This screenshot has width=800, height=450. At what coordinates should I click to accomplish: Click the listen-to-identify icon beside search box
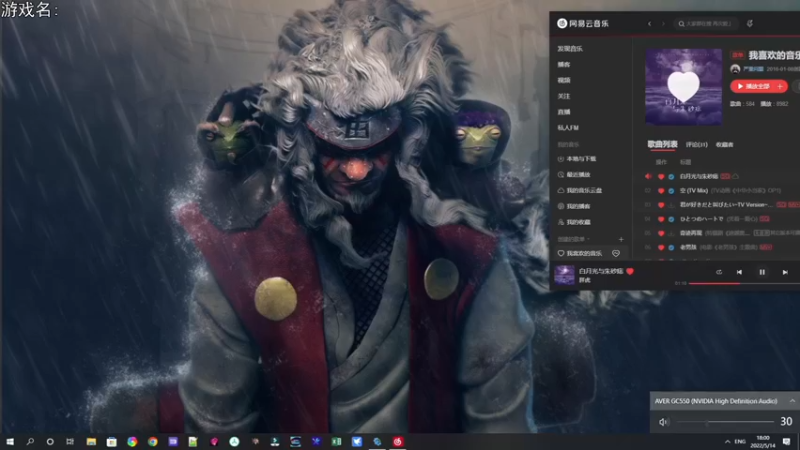click(x=749, y=23)
